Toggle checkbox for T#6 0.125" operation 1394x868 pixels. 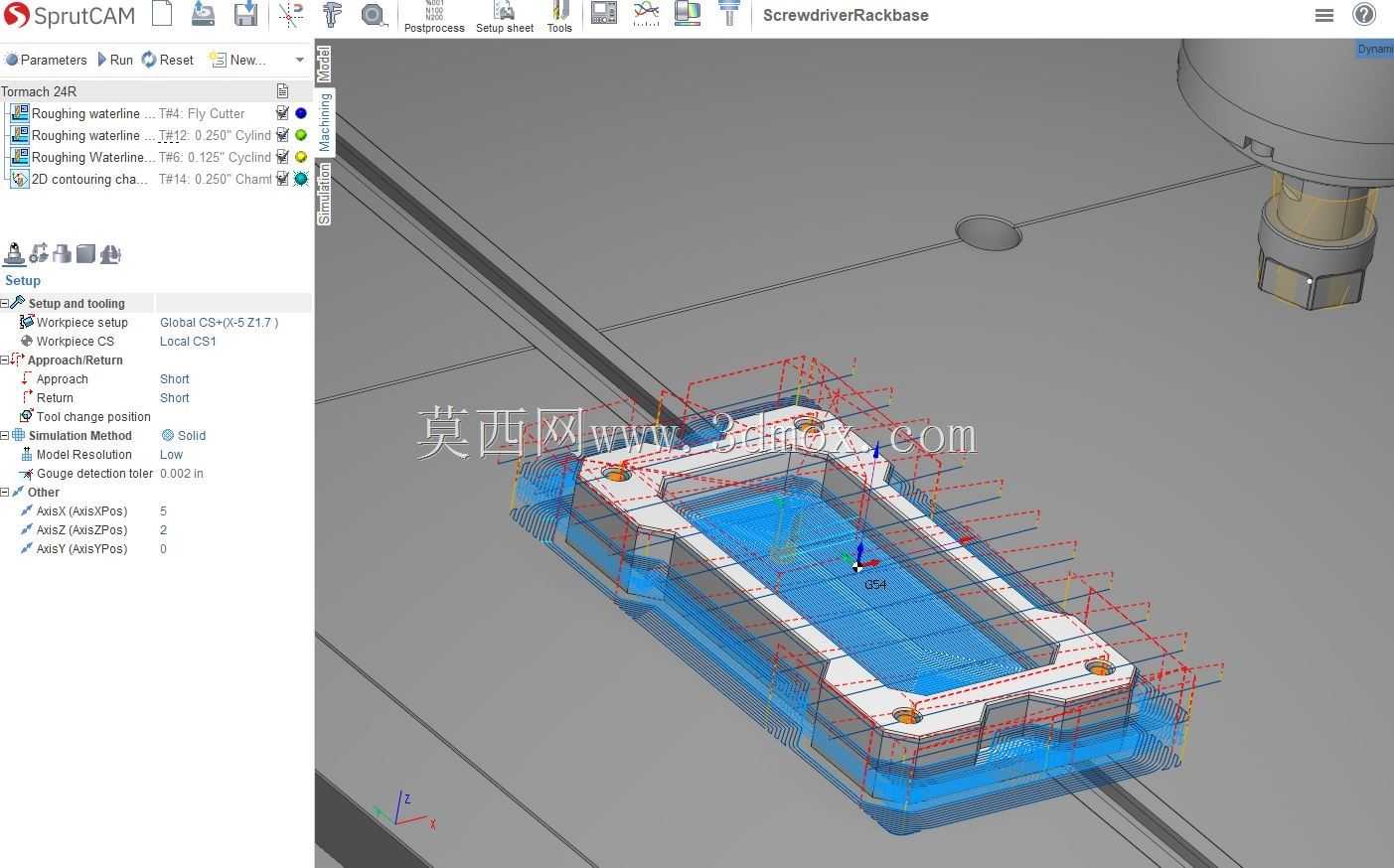282,157
